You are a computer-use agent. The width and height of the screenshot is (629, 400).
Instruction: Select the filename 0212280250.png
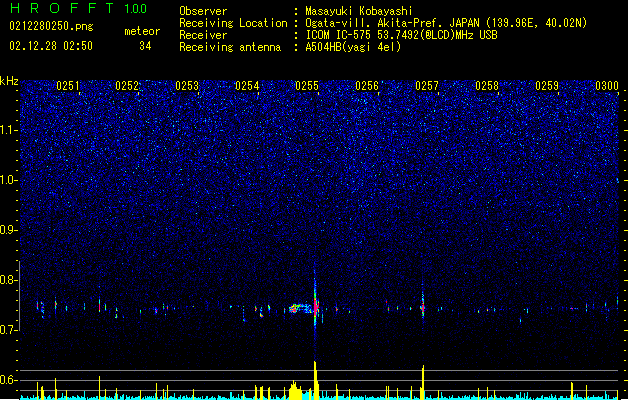[51, 26]
